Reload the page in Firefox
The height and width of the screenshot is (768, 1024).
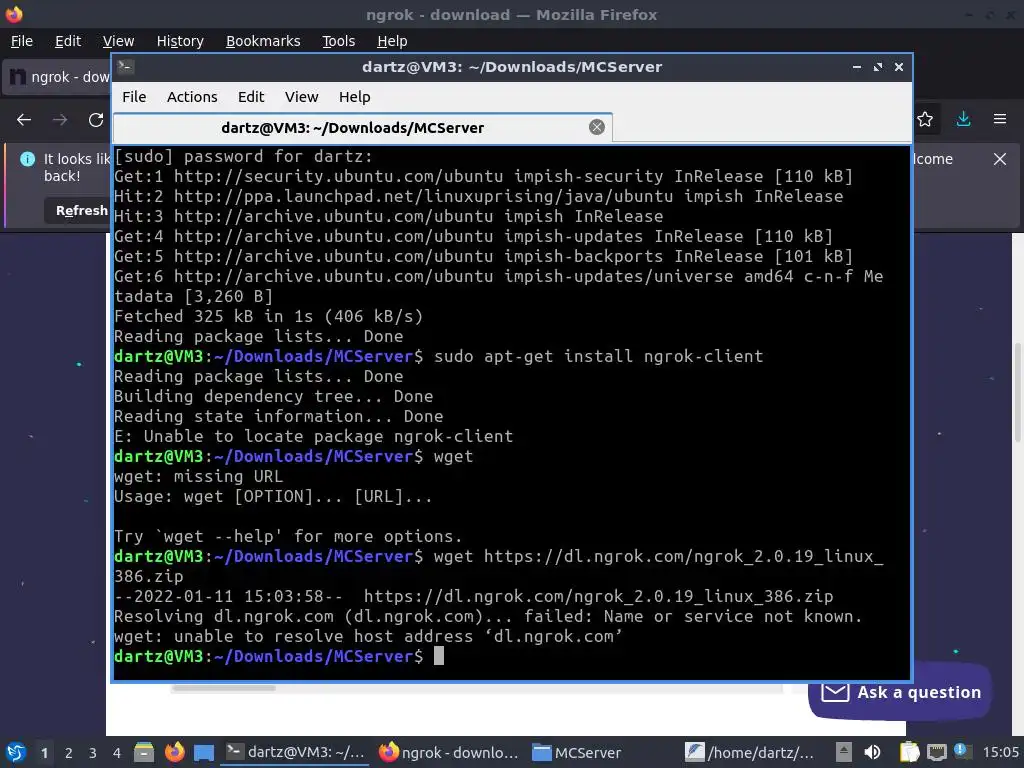click(x=96, y=120)
